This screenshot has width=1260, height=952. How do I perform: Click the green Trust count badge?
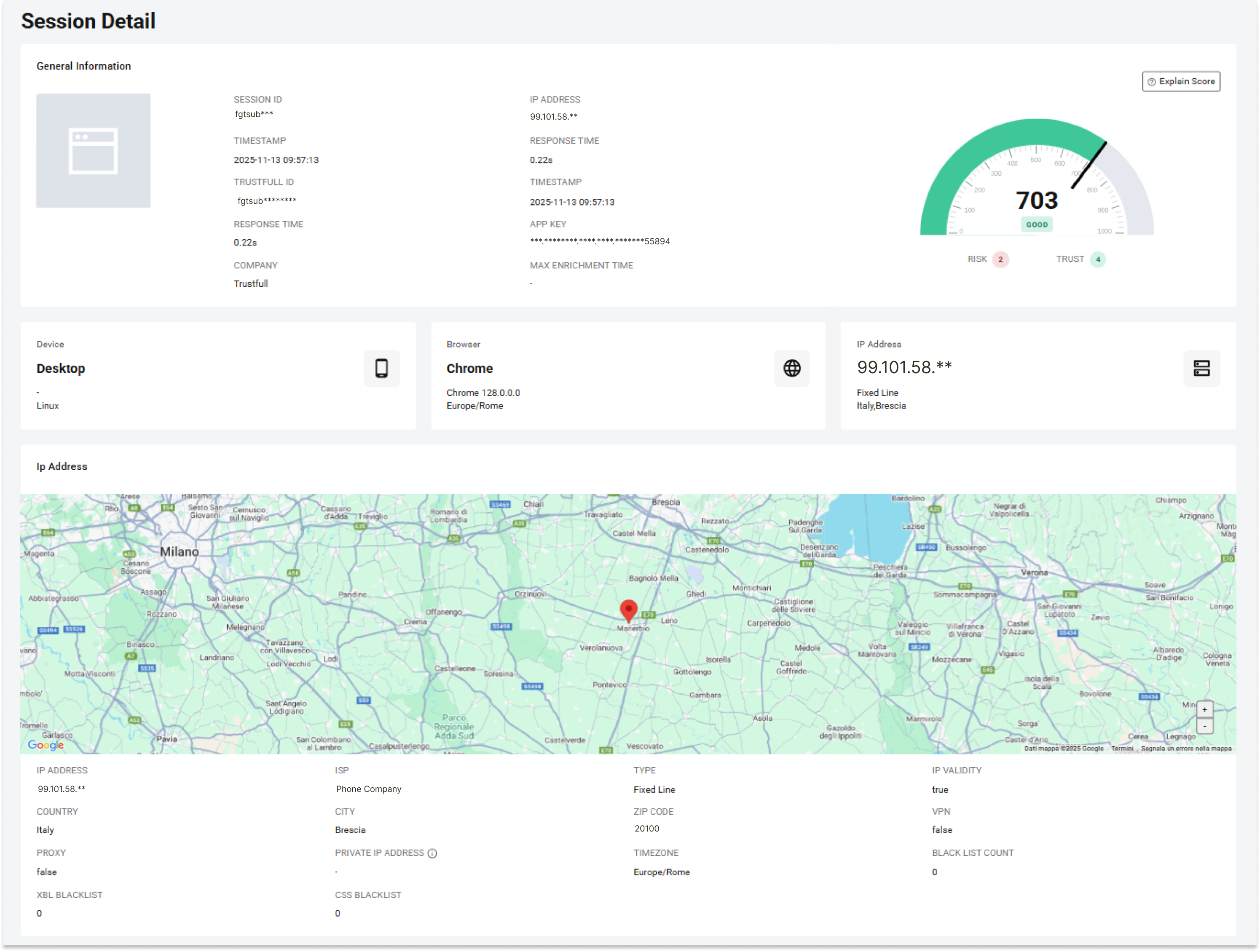(x=1098, y=259)
